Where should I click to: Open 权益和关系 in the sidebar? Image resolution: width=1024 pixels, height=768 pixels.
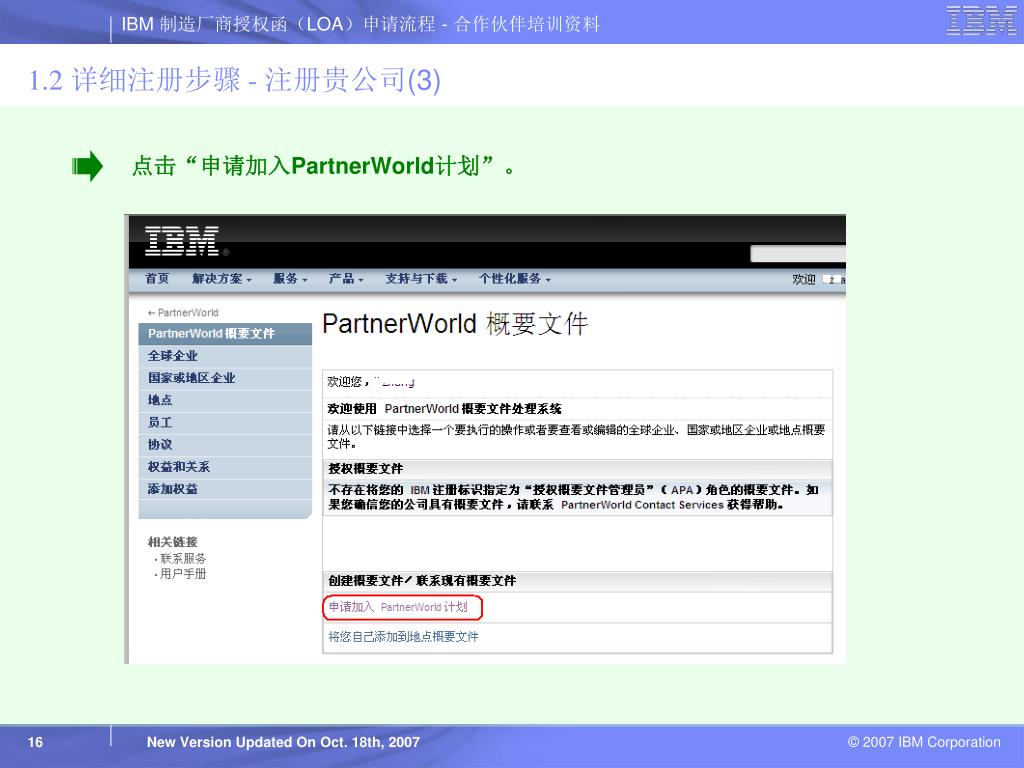click(x=225, y=467)
